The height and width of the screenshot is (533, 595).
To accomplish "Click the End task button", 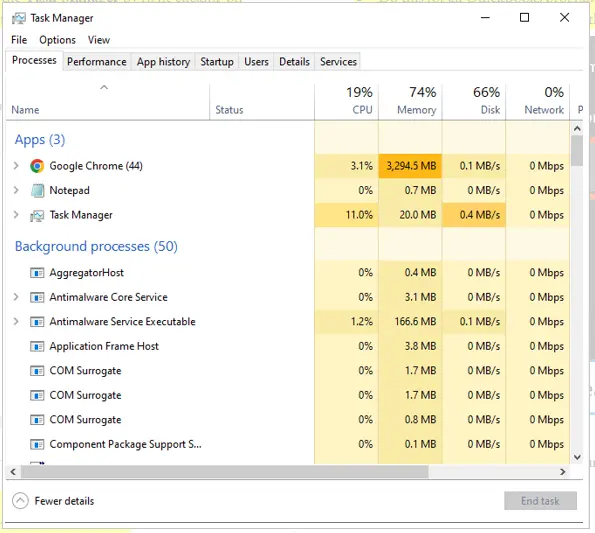I will 540,501.
